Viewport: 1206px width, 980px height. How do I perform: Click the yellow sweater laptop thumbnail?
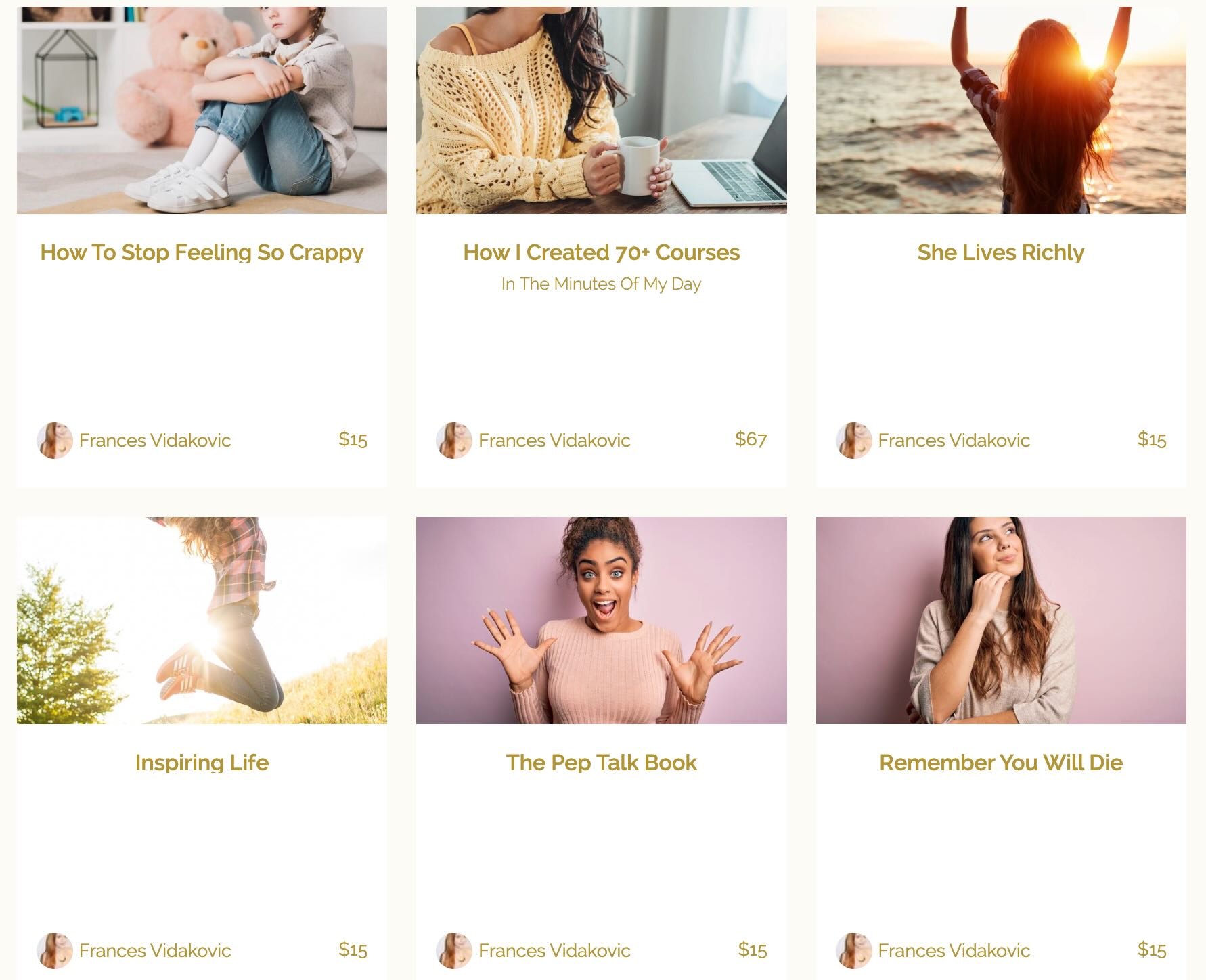pos(602,110)
